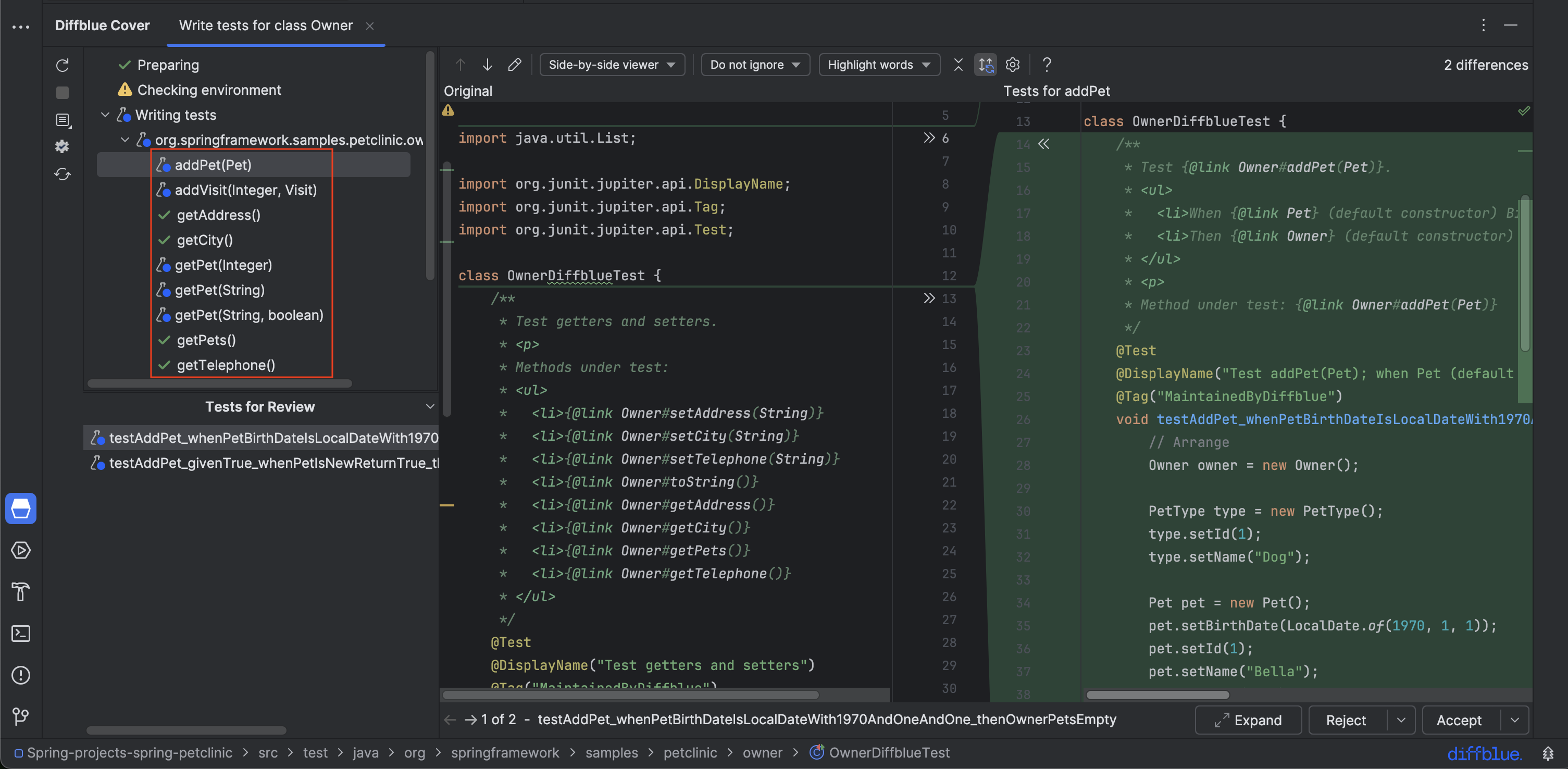Click the Reject button
The width and height of the screenshot is (1568, 769).
coord(1346,721)
